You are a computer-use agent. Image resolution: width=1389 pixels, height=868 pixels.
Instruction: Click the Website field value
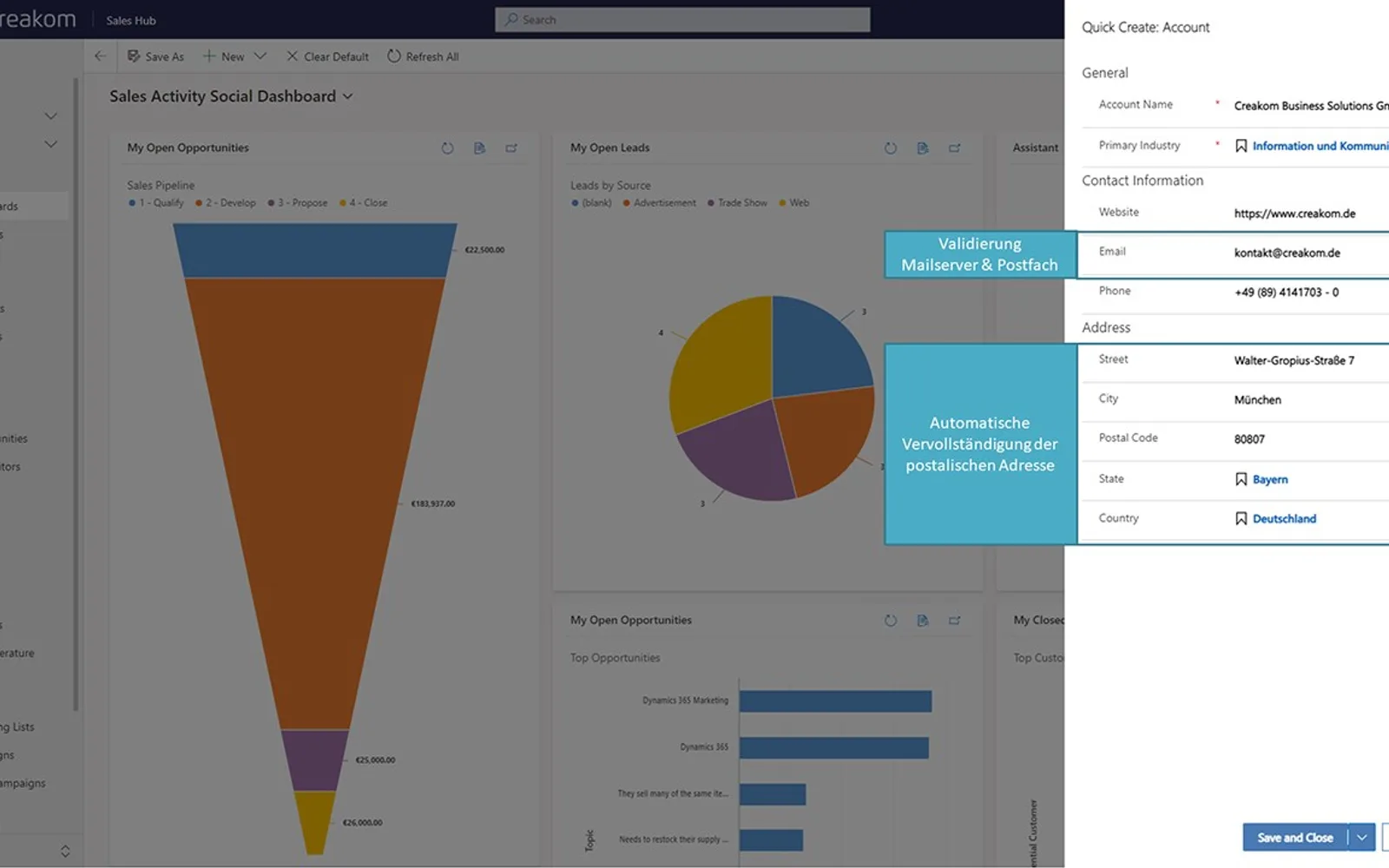(x=1294, y=214)
